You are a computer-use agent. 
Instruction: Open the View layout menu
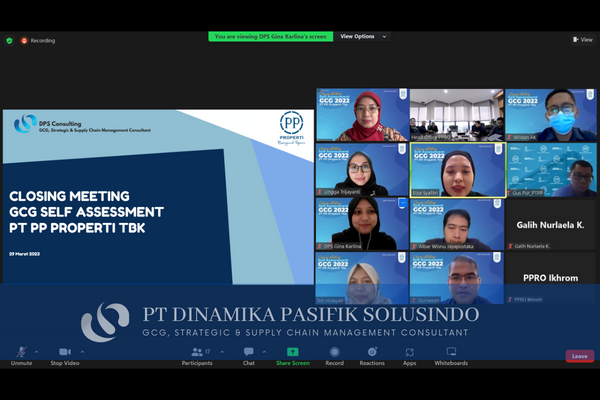[583, 40]
